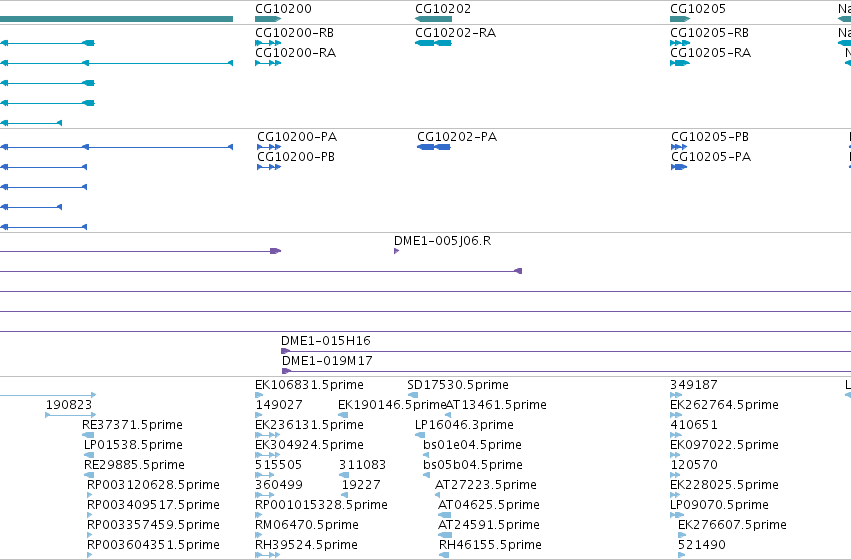The width and height of the screenshot is (851, 560).
Task: Click RM06470.5prime EST label
Action: point(307,525)
